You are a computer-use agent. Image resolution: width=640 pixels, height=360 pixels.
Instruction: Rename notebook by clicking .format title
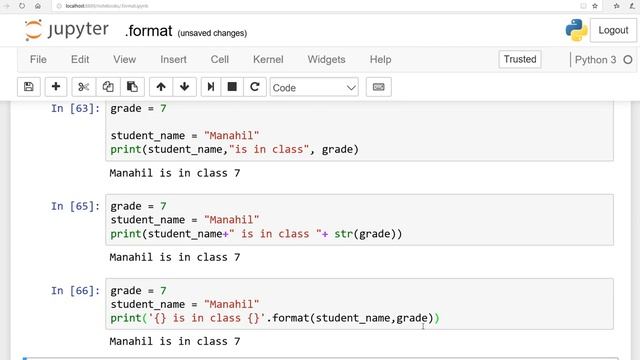click(x=149, y=31)
